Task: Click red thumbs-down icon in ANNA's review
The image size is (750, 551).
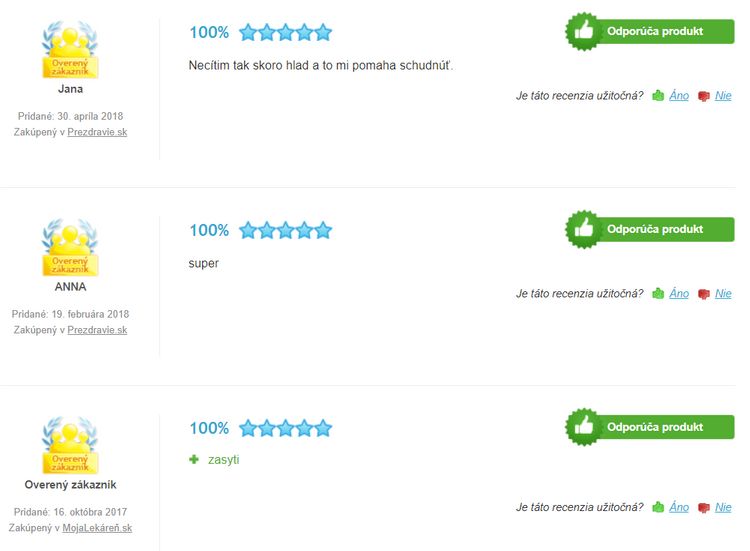Action: 704,295
